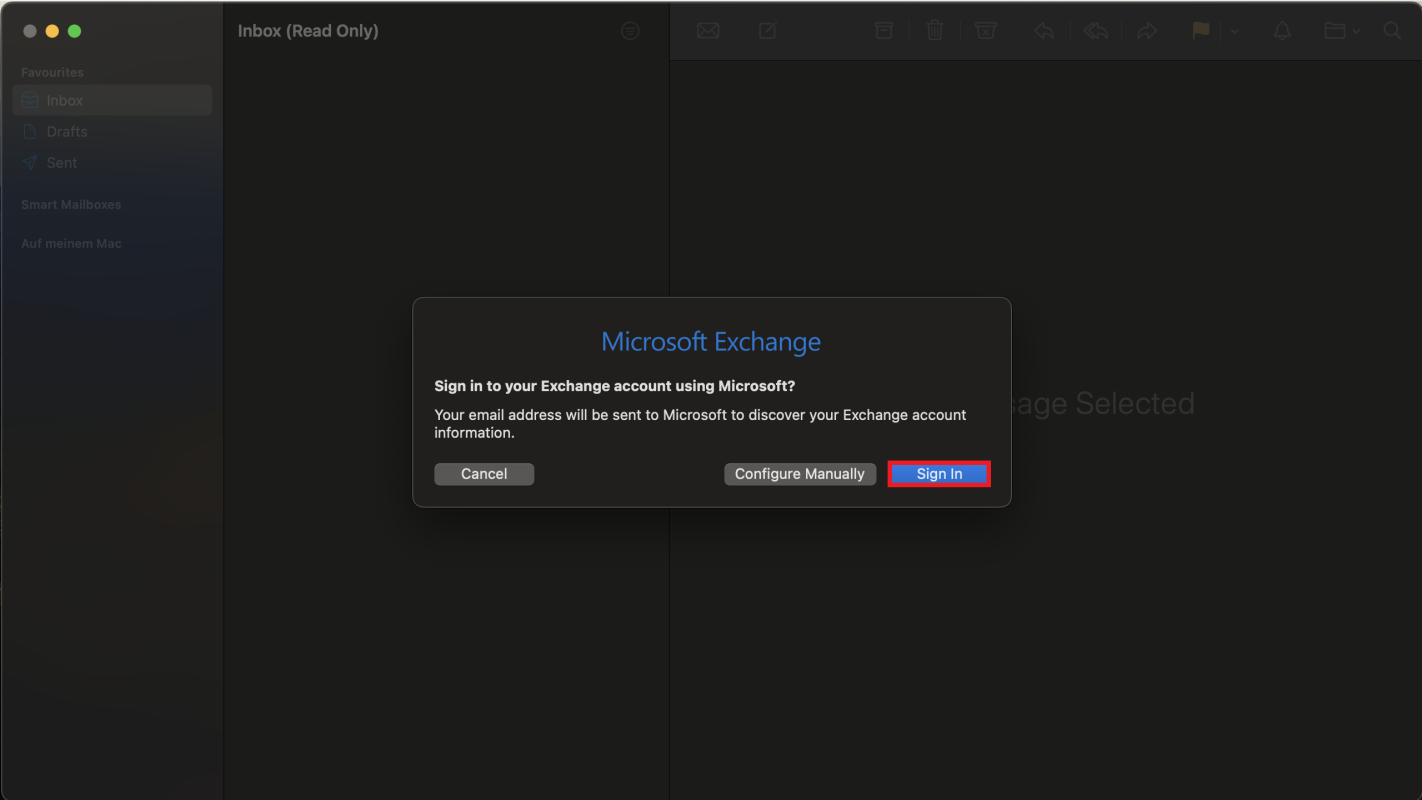Archive the selected message
Viewport: 1422px width, 800px height.
pyautogui.click(x=884, y=31)
